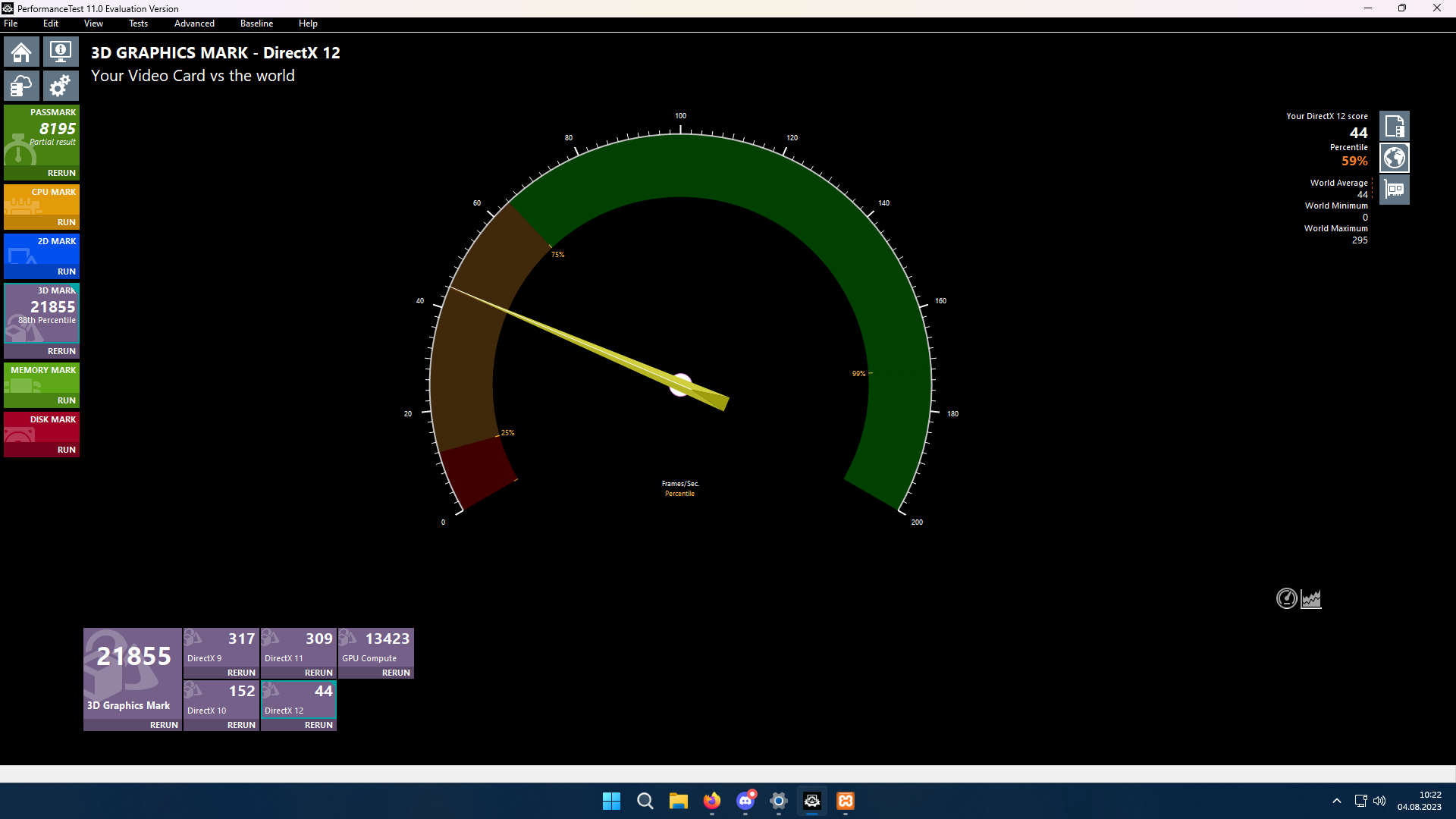Rerun the DirectX 9 test
This screenshot has height=819, width=1456.
241,673
